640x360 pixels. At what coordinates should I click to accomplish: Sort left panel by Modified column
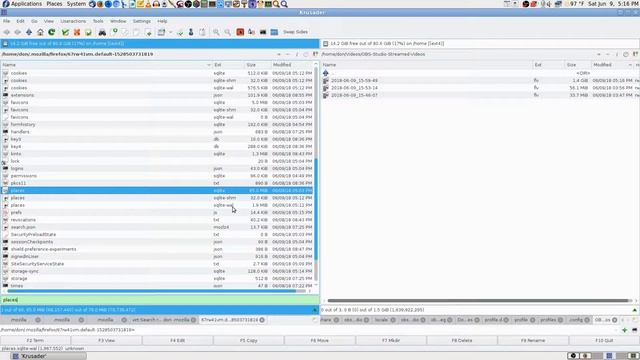coord(291,65)
